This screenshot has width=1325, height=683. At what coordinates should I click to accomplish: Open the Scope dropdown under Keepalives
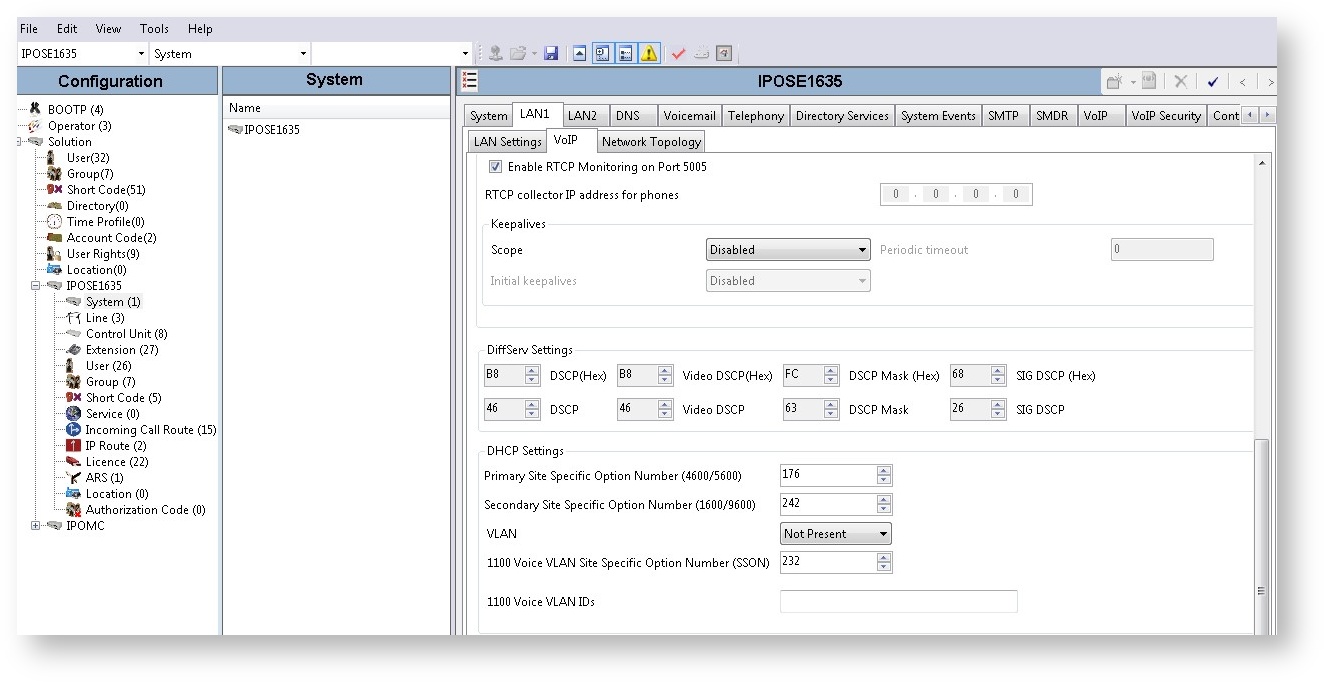tap(863, 249)
